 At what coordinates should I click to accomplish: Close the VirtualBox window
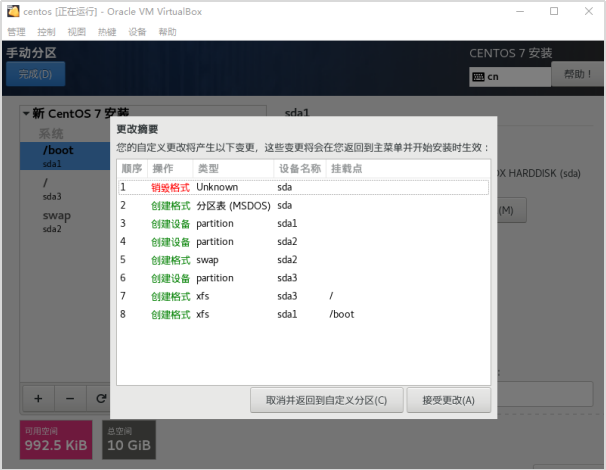589,11
